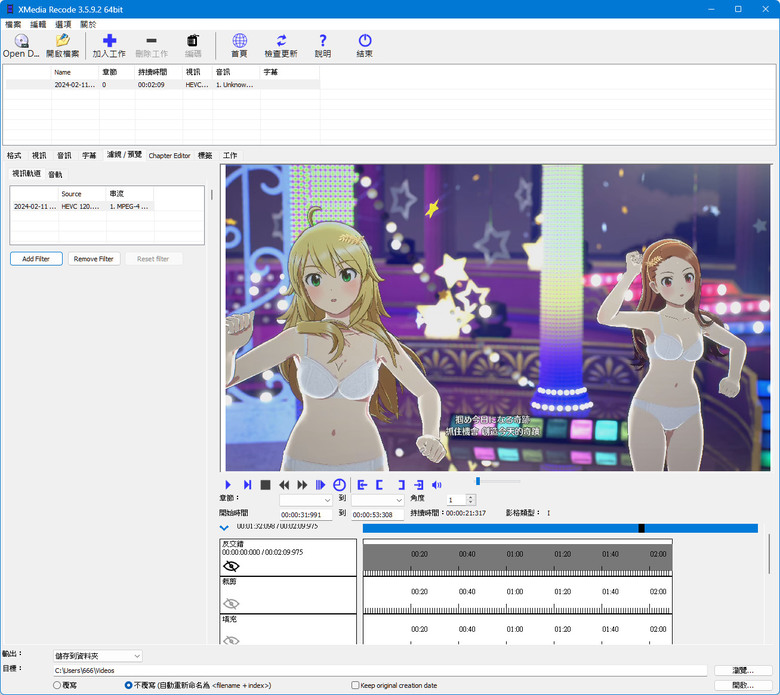Switch to the 音訊 tab
The height and width of the screenshot is (695, 780).
pyautogui.click(x=64, y=156)
